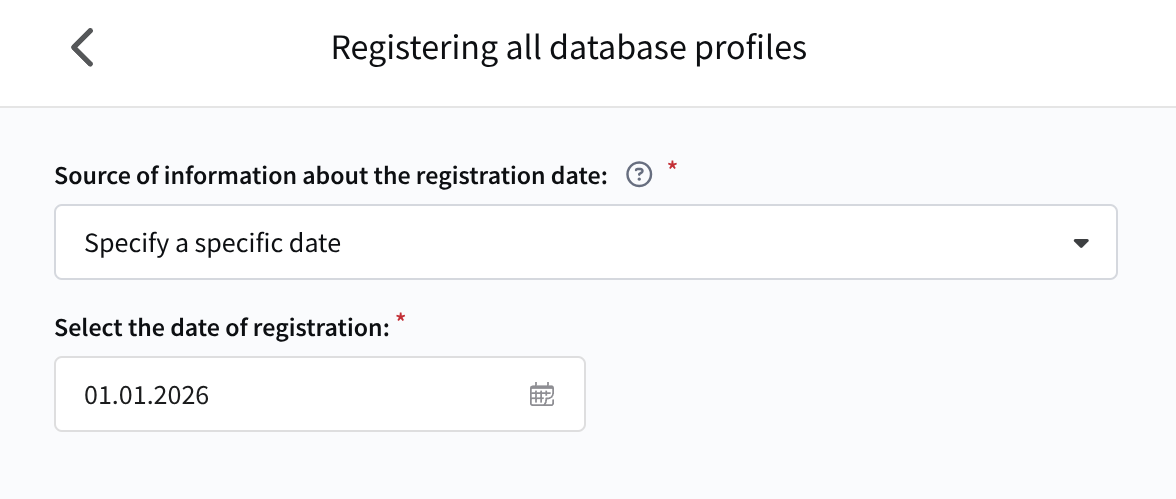Viewport: 1176px width, 499px height.
Task: Click the "Registering all database profiles" title
Action: click(x=568, y=48)
